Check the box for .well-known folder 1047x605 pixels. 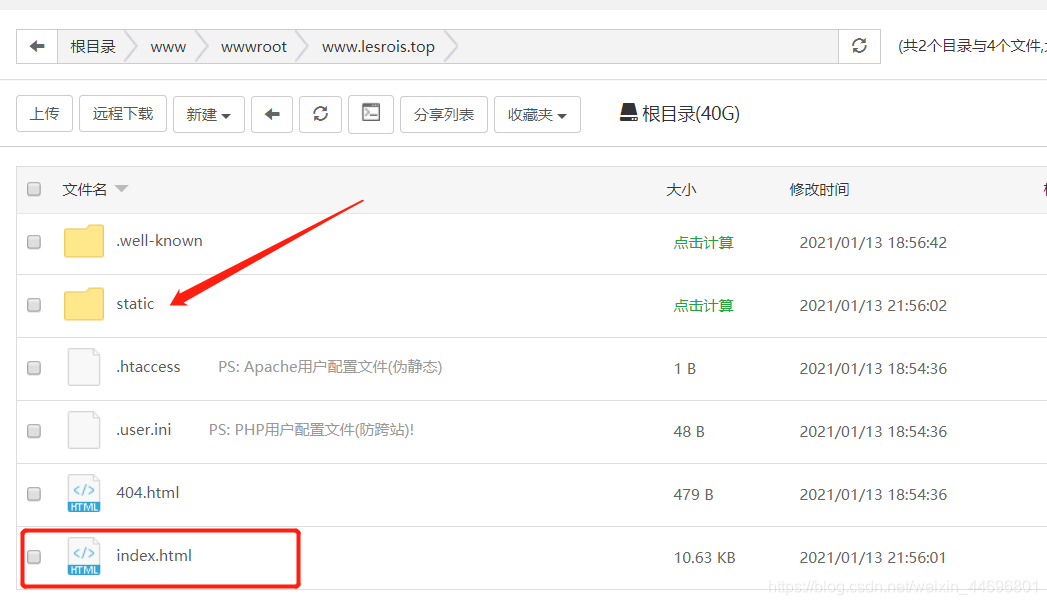click(x=34, y=242)
